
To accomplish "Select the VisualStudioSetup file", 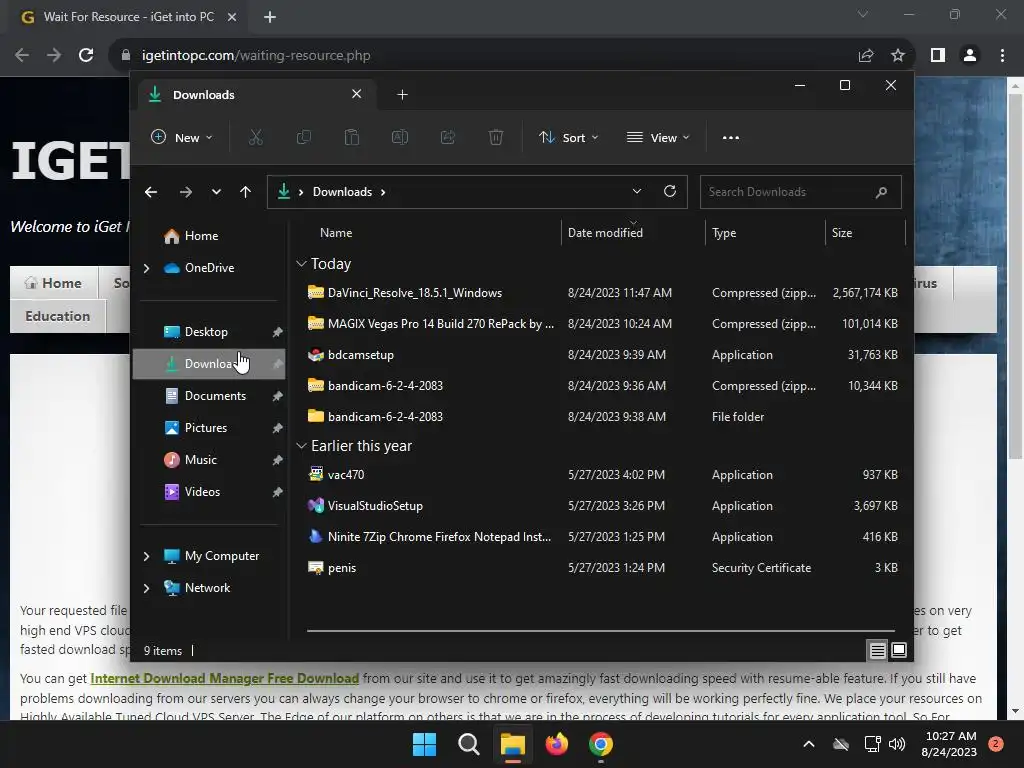I will [x=603, y=505].
